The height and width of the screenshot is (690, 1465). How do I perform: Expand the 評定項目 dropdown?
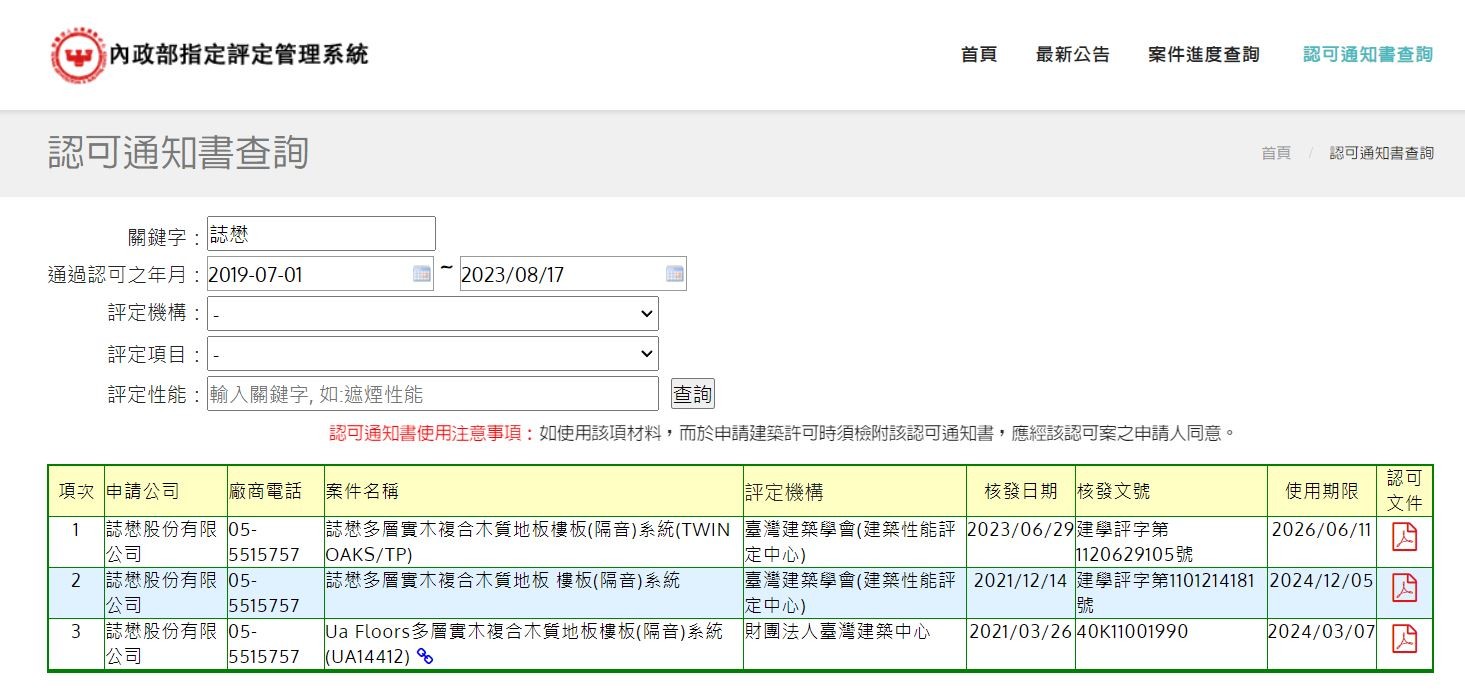[x=432, y=354]
